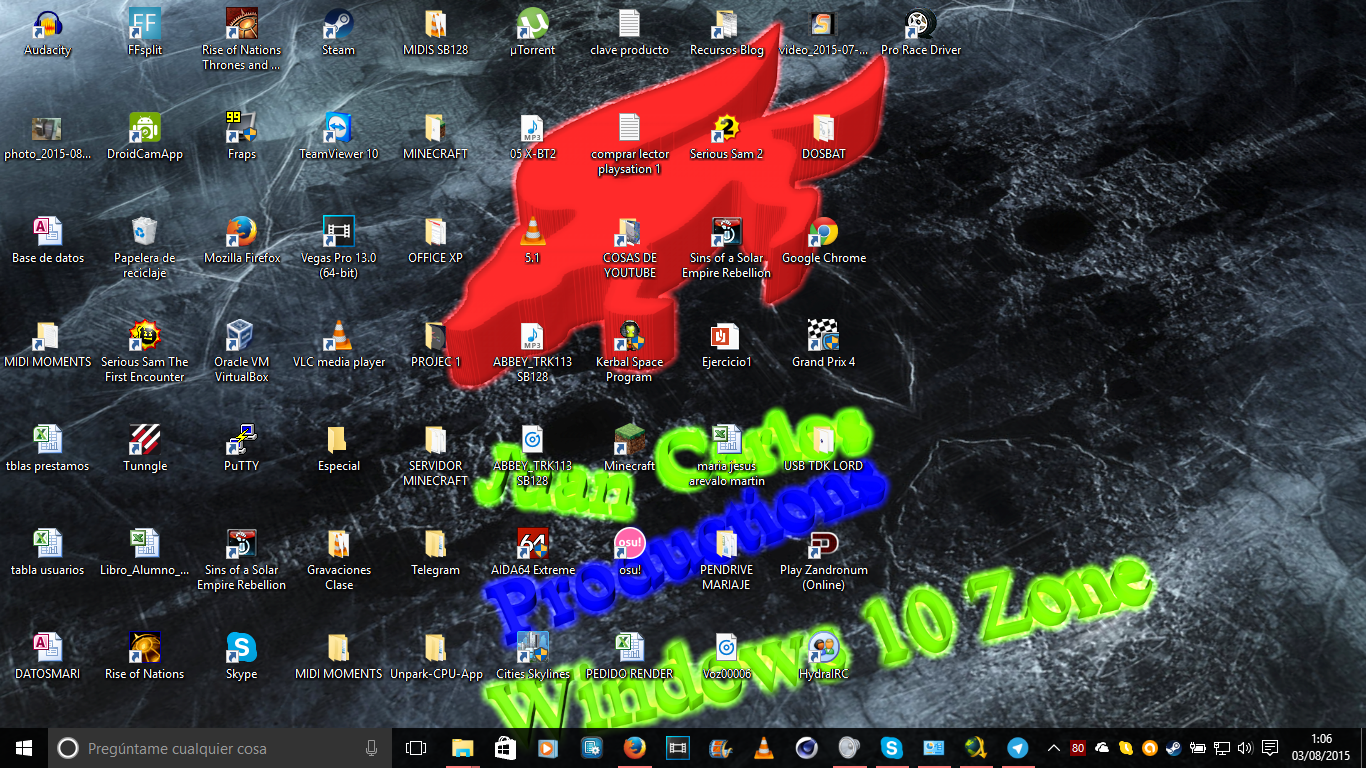This screenshot has width=1366, height=768.
Task: Select the Tunngle desktop shortcut
Action: (x=145, y=448)
